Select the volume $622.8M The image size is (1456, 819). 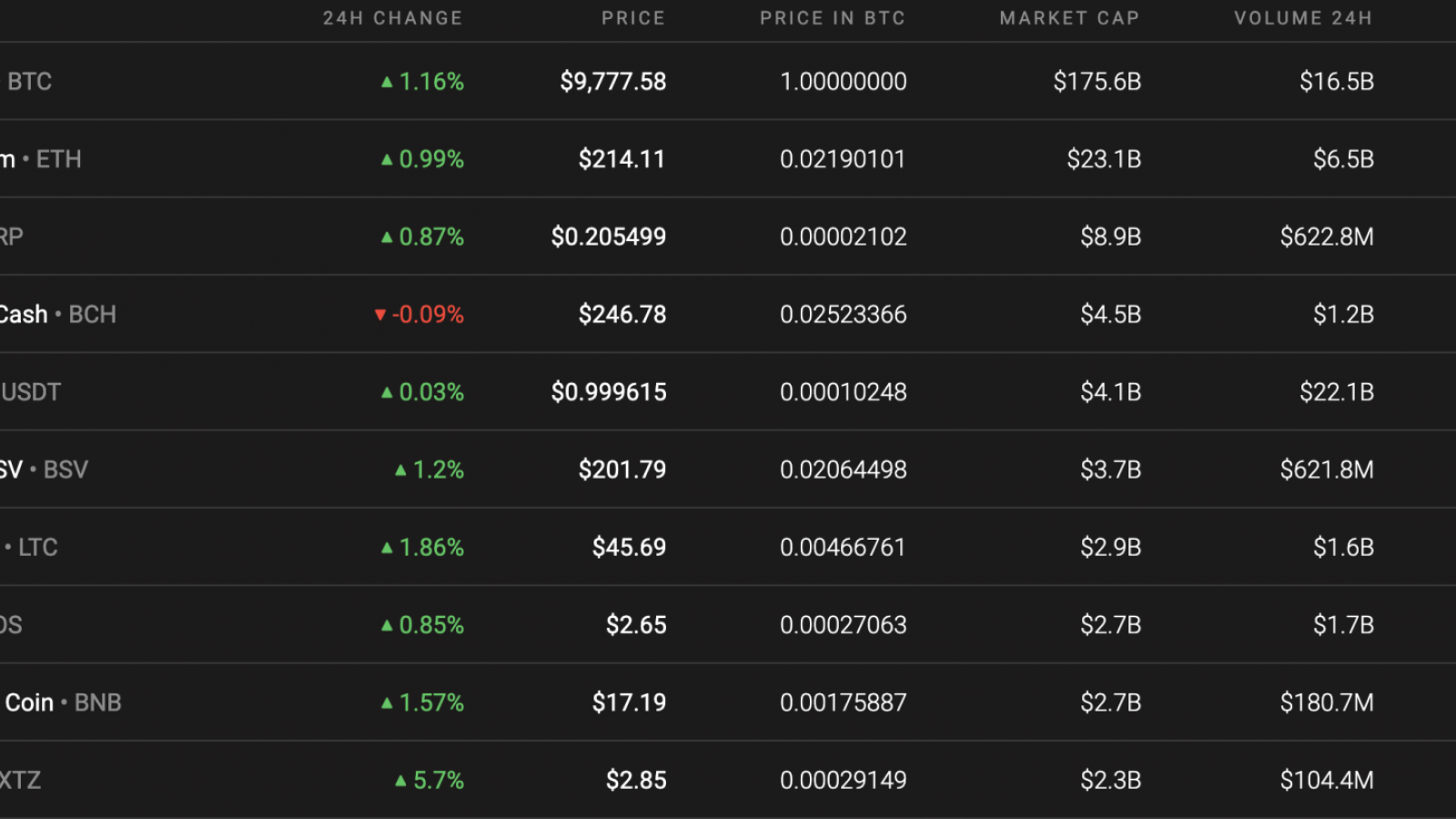click(1328, 237)
